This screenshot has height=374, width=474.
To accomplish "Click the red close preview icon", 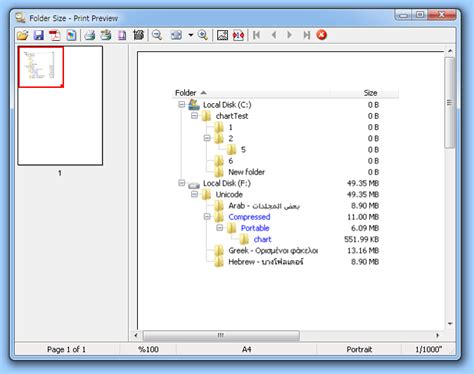I will click(321, 35).
